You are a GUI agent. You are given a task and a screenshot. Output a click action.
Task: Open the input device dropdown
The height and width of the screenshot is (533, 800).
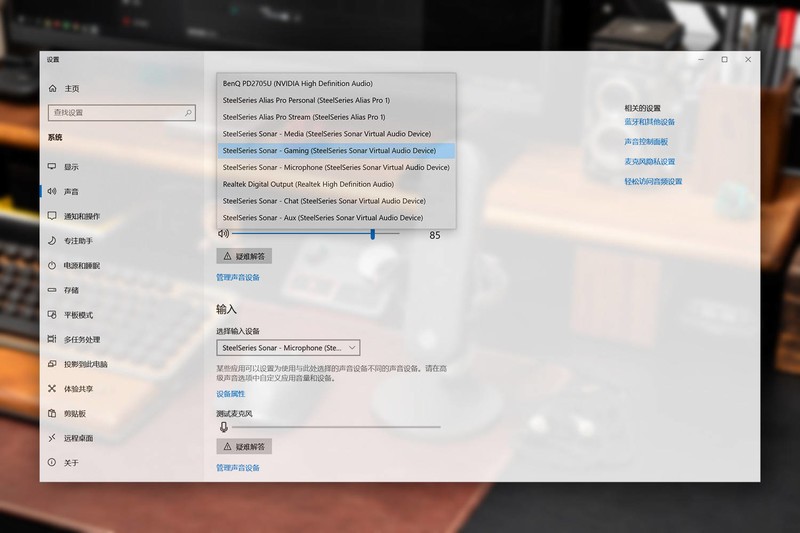[x=288, y=348]
